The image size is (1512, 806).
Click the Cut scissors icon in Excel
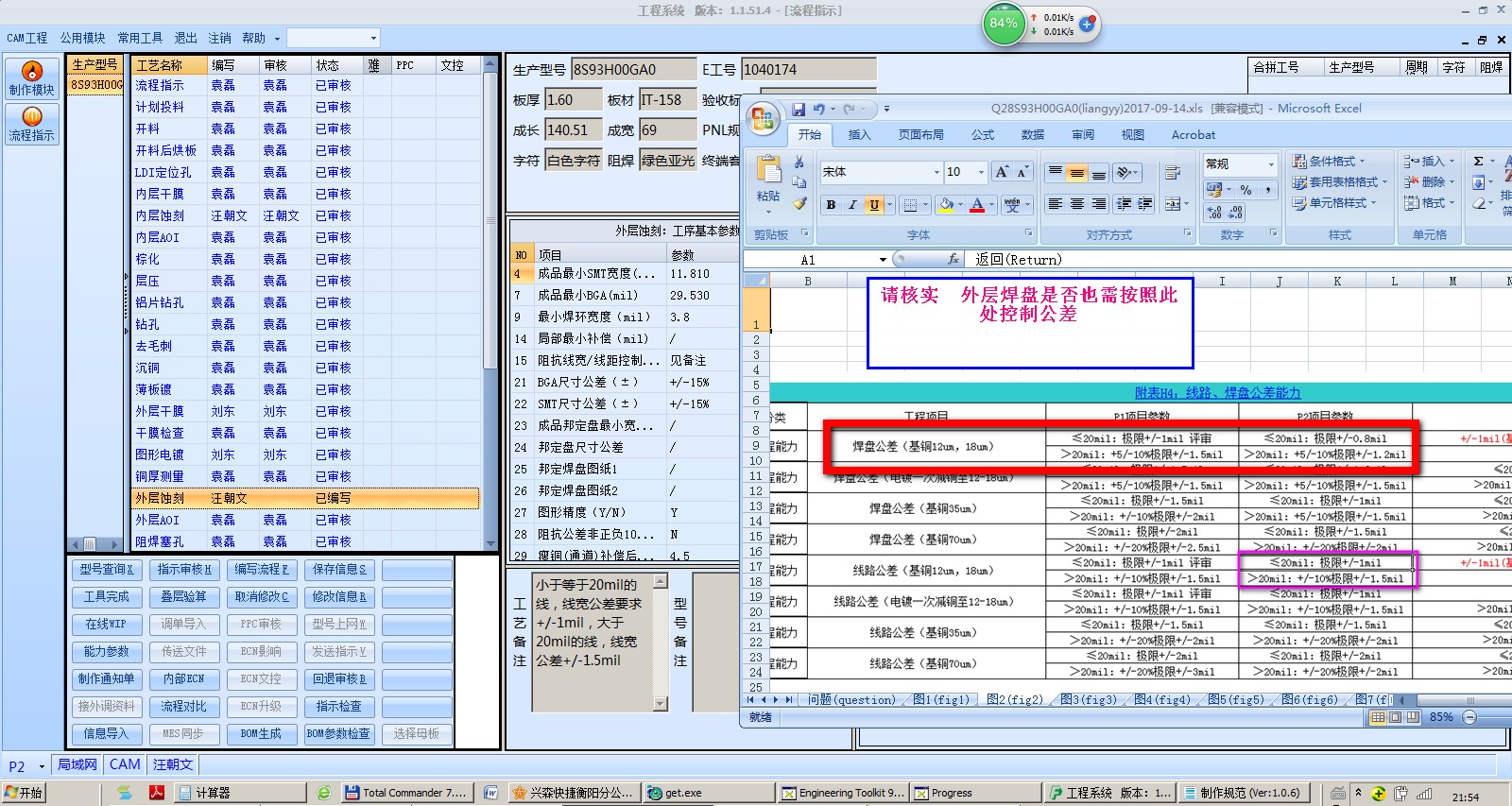[799, 163]
